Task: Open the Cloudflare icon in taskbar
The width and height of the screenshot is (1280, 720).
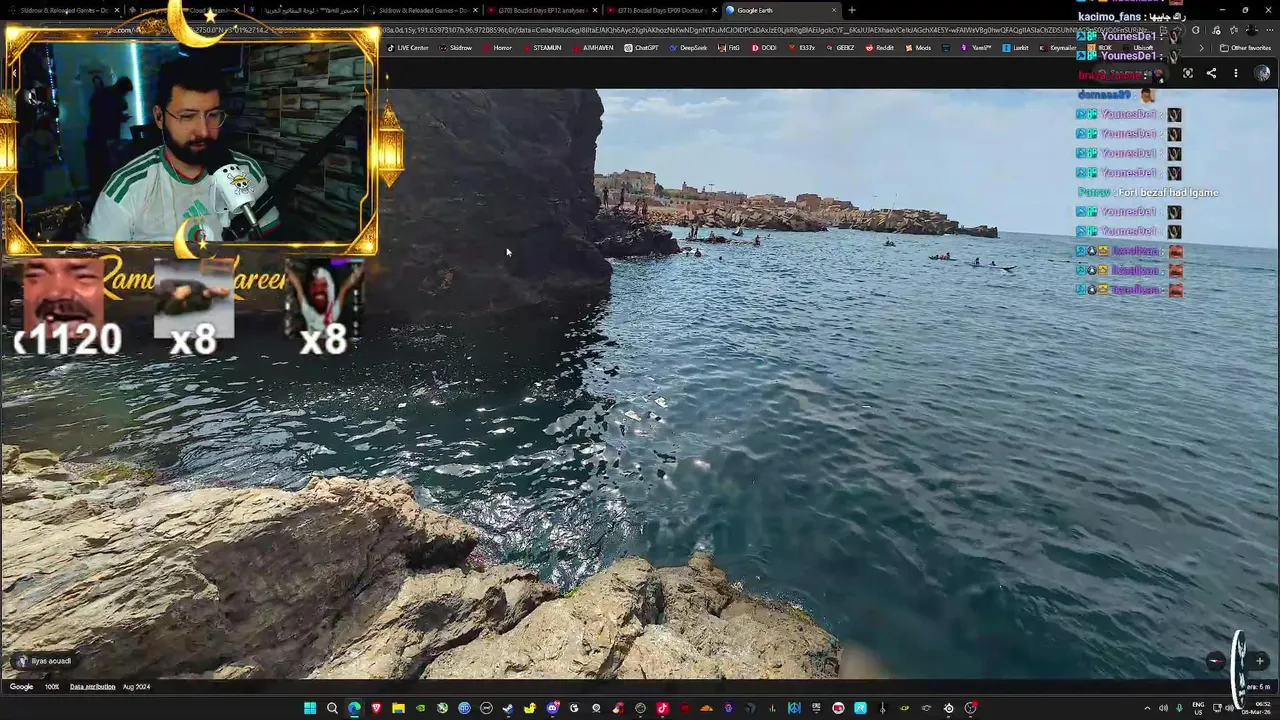Action: pyautogui.click(x=706, y=708)
